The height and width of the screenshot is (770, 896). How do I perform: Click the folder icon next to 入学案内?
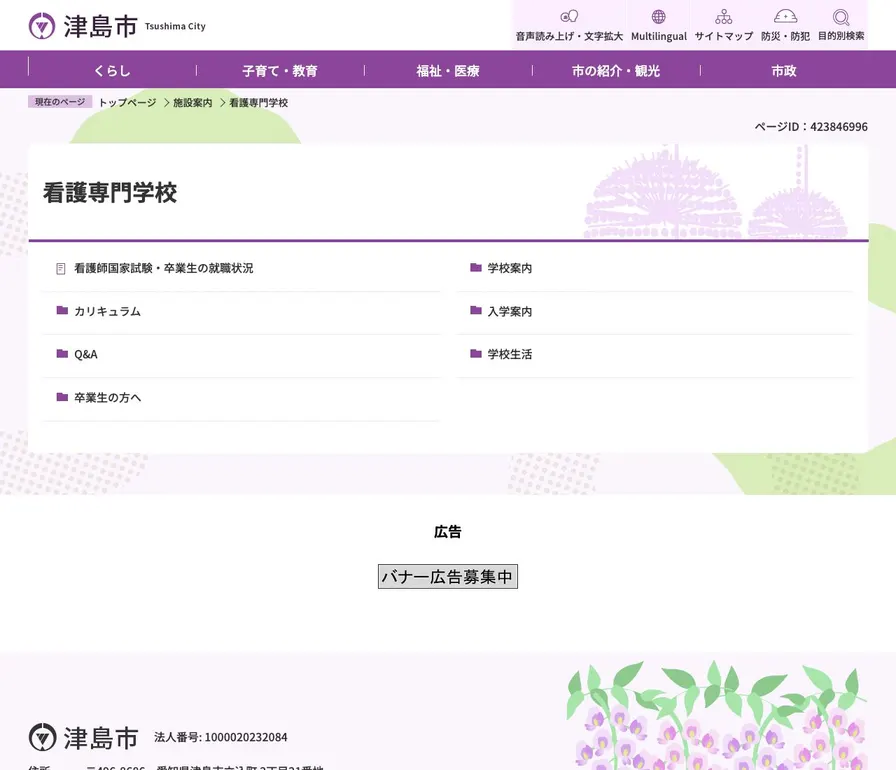point(476,310)
